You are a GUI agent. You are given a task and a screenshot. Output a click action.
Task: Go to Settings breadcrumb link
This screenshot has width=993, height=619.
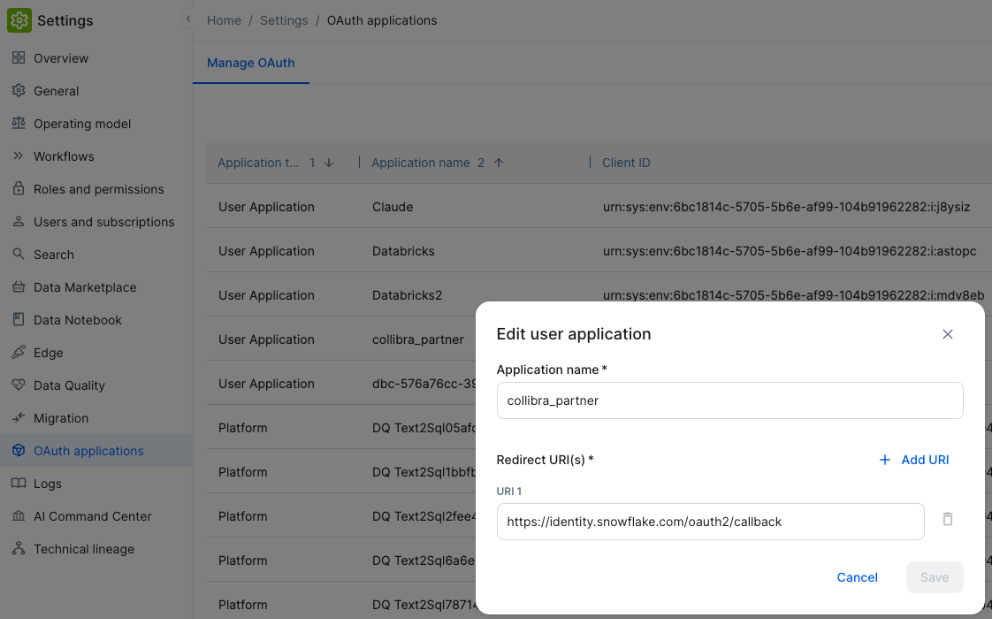(284, 20)
